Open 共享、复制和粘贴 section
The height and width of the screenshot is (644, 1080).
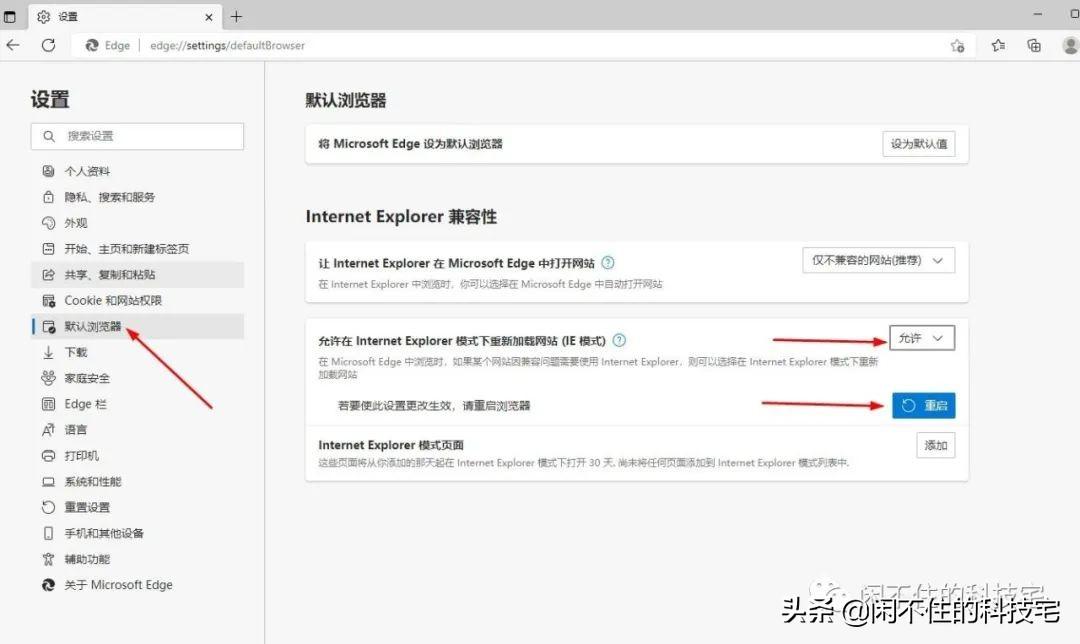137,275
